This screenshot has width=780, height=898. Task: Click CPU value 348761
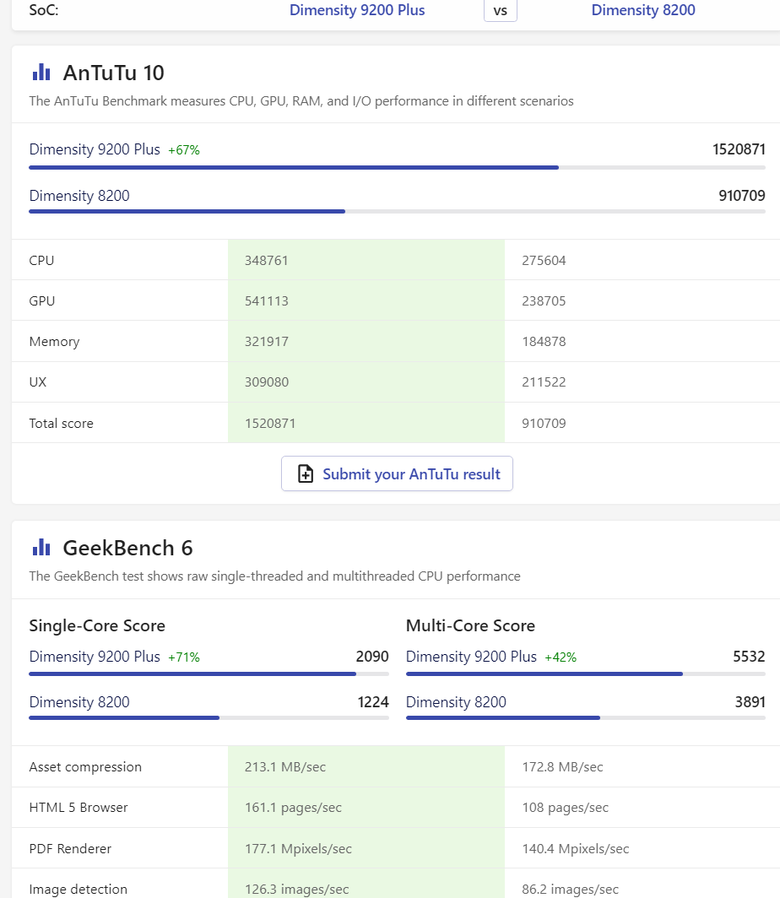coord(266,261)
